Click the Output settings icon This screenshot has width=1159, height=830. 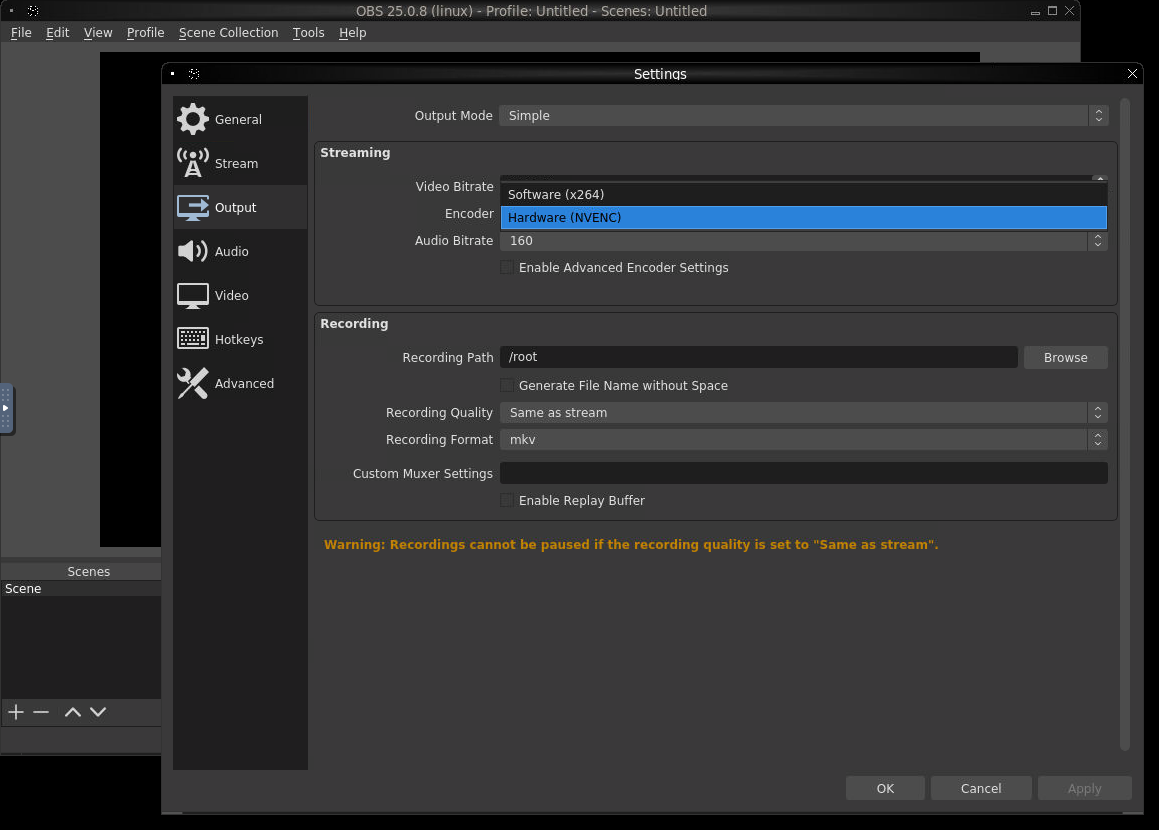[193, 207]
